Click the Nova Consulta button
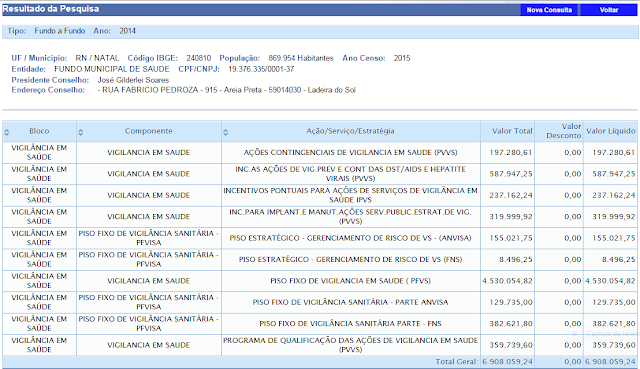 [549, 10]
